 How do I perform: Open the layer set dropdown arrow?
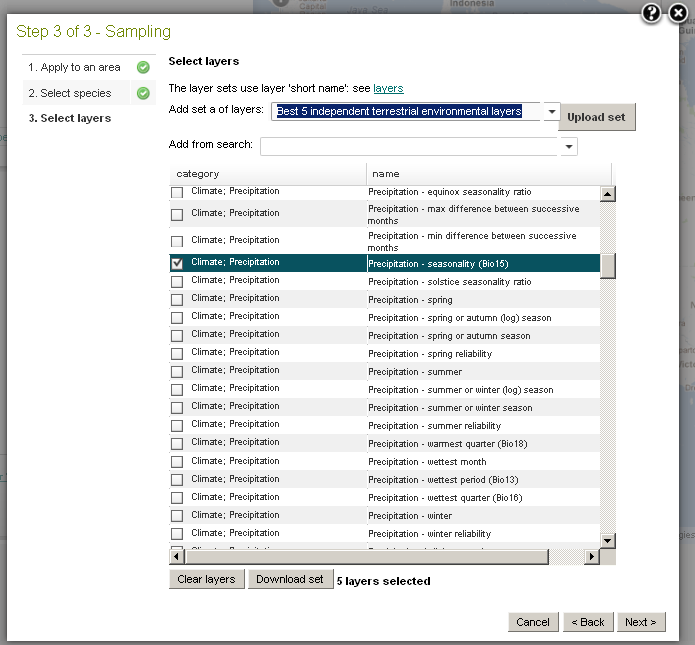pyautogui.click(x=553, y=112)
